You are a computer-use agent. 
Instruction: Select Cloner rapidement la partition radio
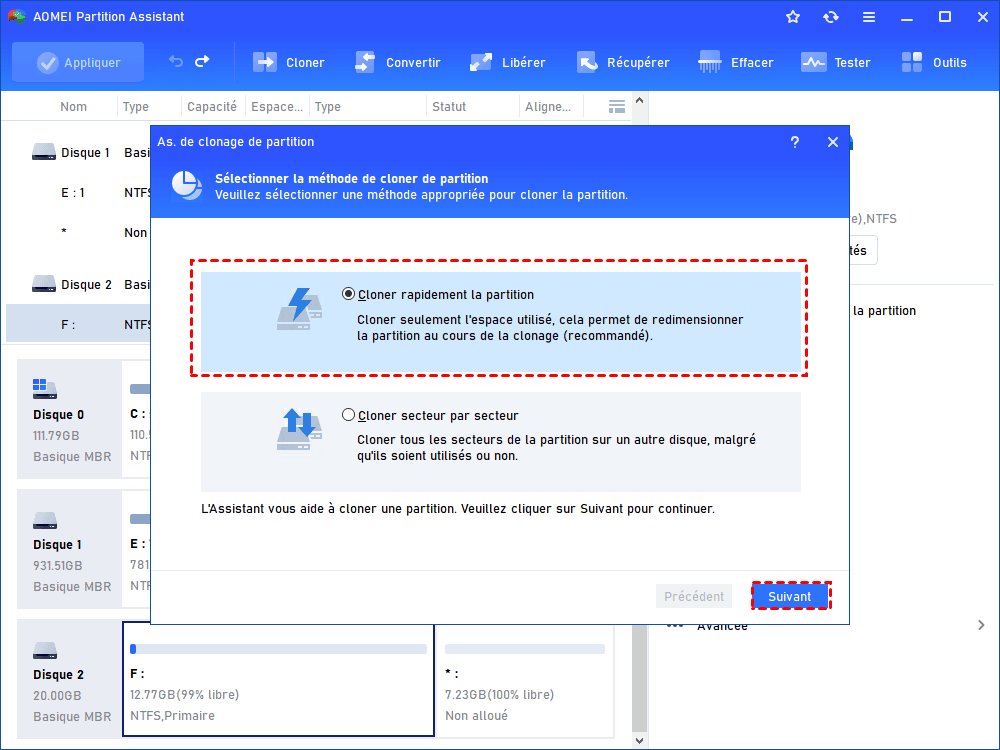[348, 294]
